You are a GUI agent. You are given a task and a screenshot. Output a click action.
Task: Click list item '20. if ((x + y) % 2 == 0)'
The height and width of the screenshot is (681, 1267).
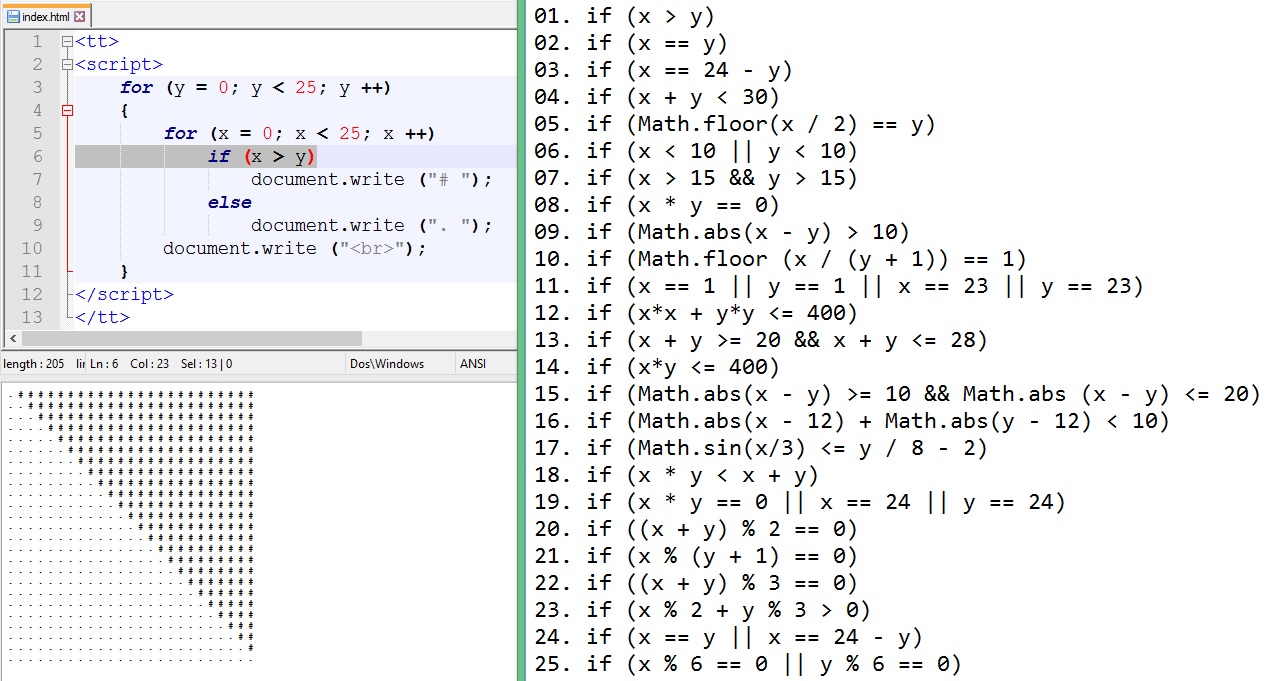pyautogui.click(x=696, y=529)
